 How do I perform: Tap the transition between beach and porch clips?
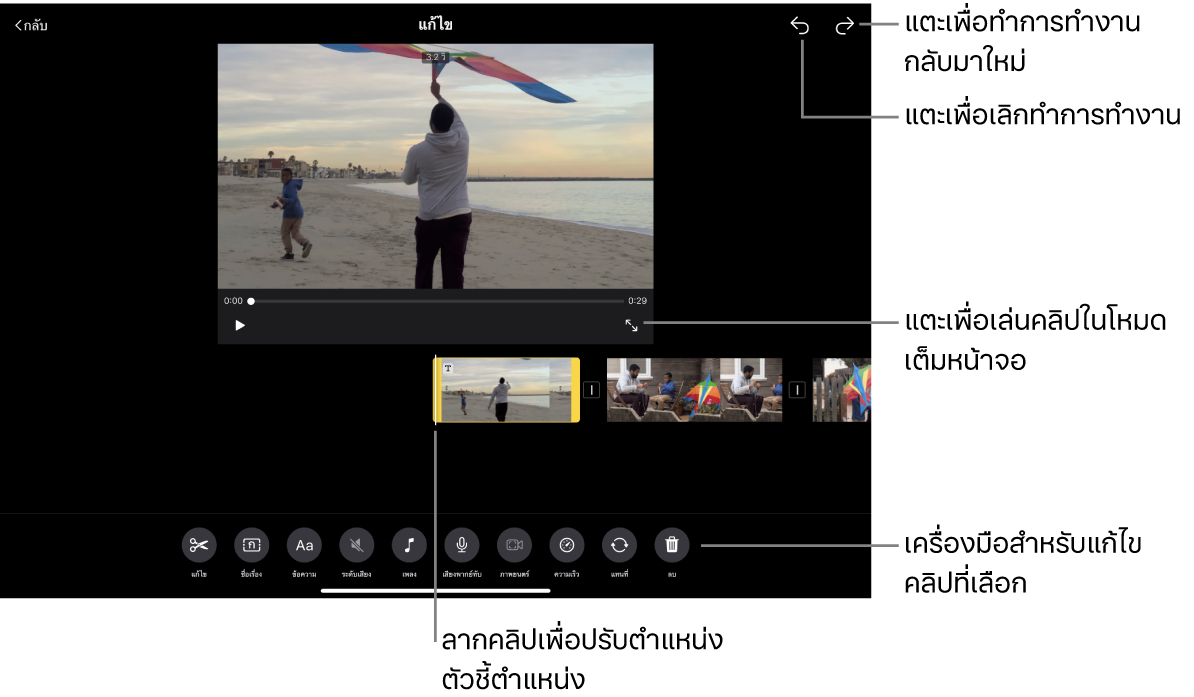pos(592,390)
